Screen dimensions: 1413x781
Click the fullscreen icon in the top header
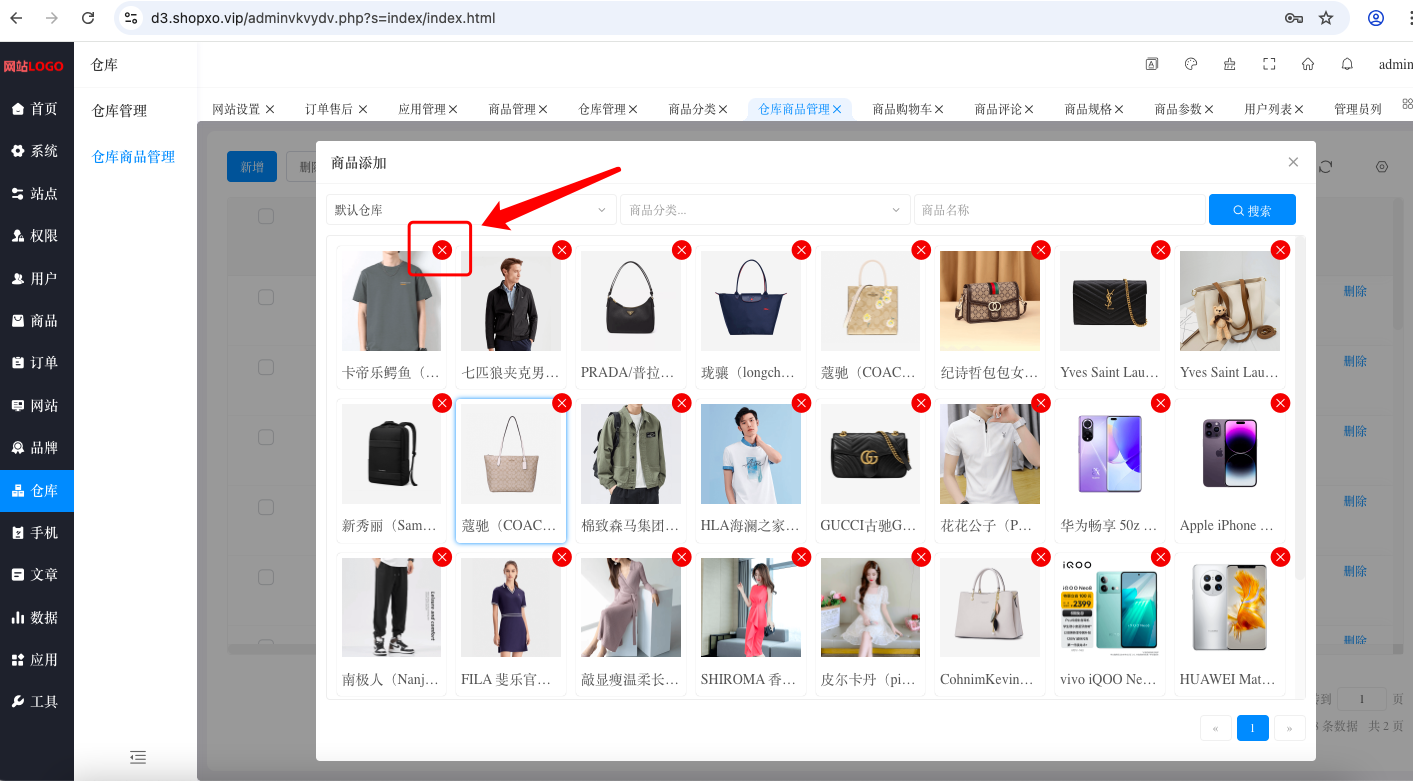coord(1269,64)
